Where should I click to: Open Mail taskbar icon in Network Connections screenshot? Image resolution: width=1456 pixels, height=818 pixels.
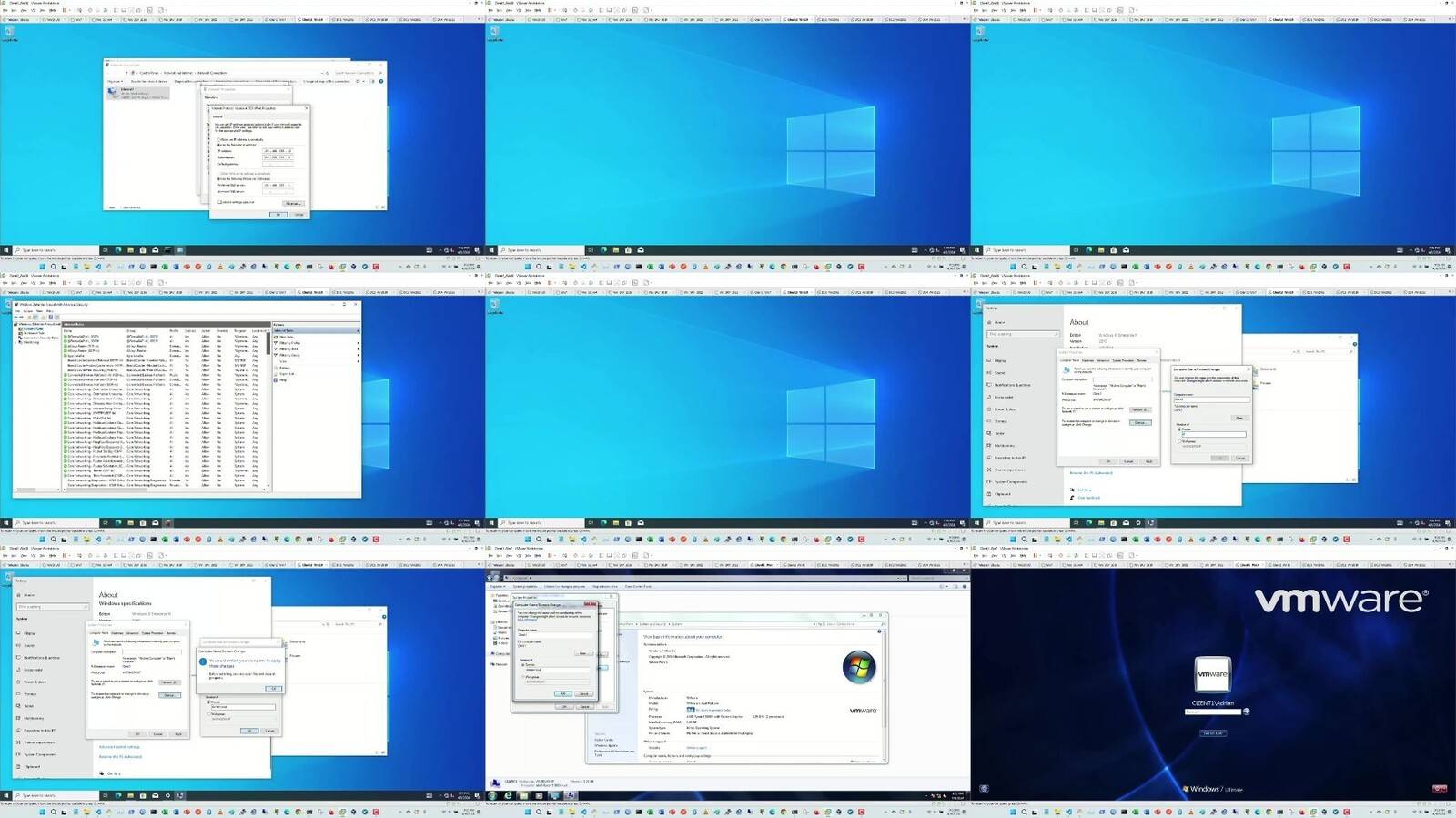point(156,250)
